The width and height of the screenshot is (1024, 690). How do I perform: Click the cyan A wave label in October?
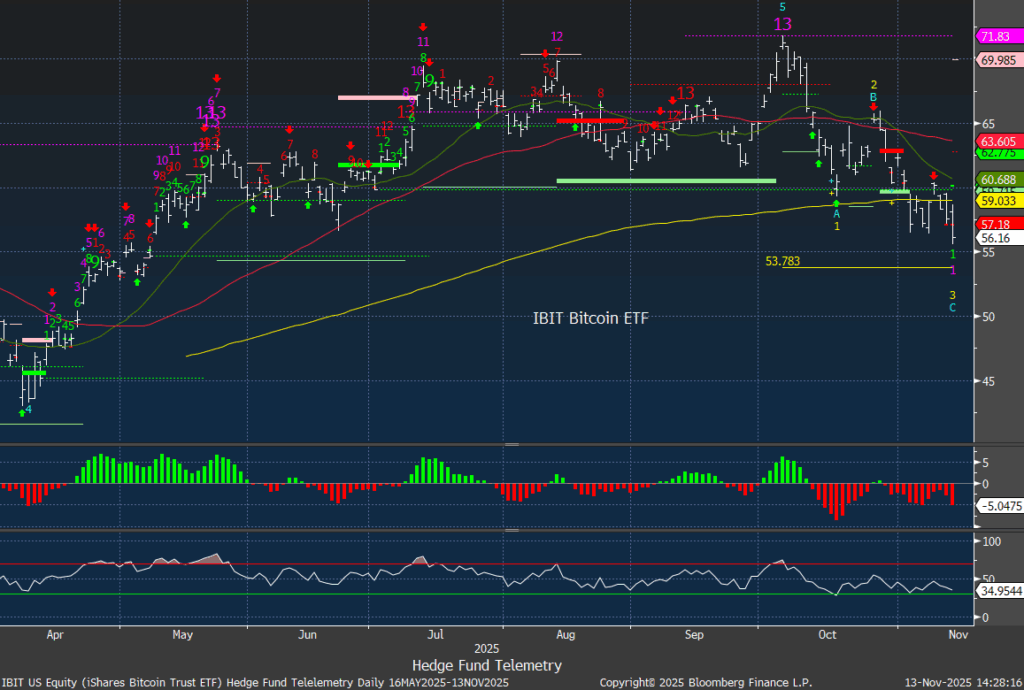[x=837, y=214]
